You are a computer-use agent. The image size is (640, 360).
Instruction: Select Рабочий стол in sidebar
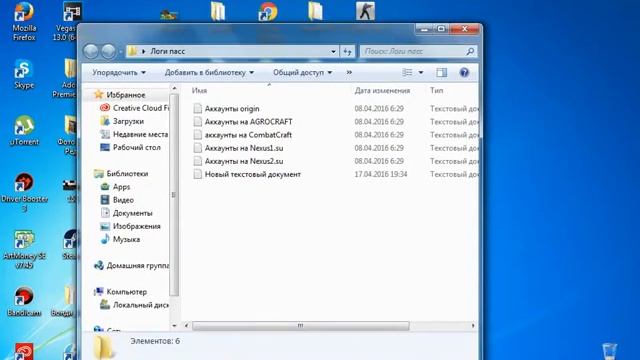pos(137,147)
